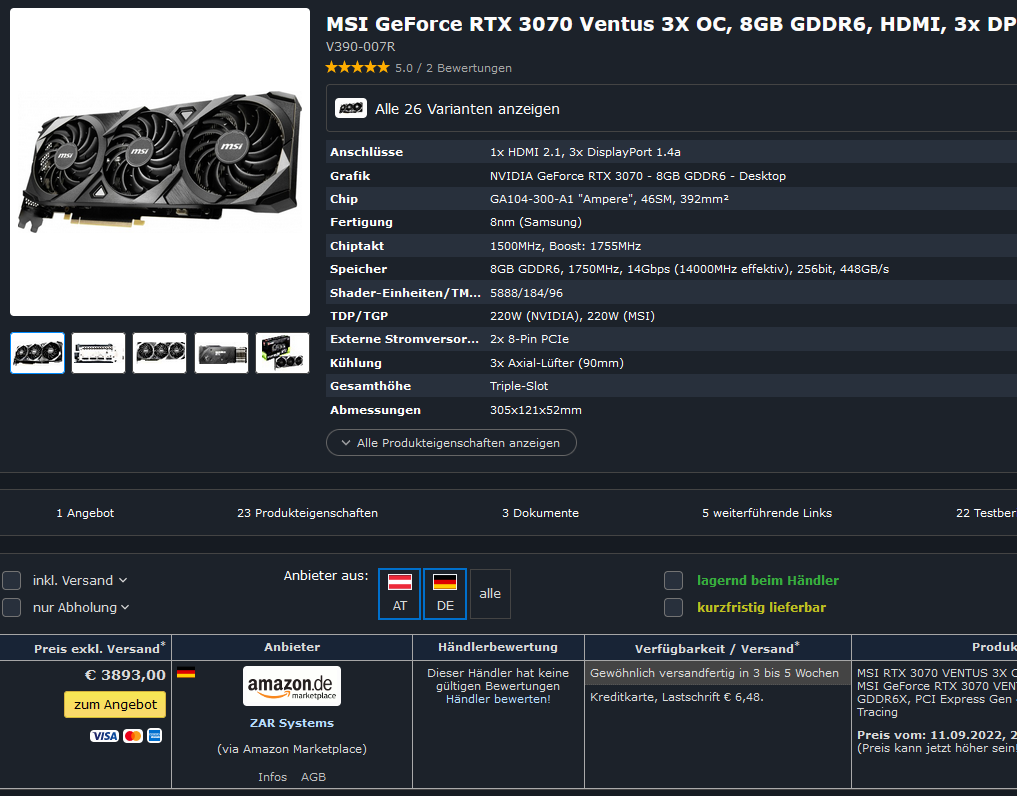1017x796 pixels.
Task: Enable the 'nur Abholung' checkbox
Action: coord(12,607)
